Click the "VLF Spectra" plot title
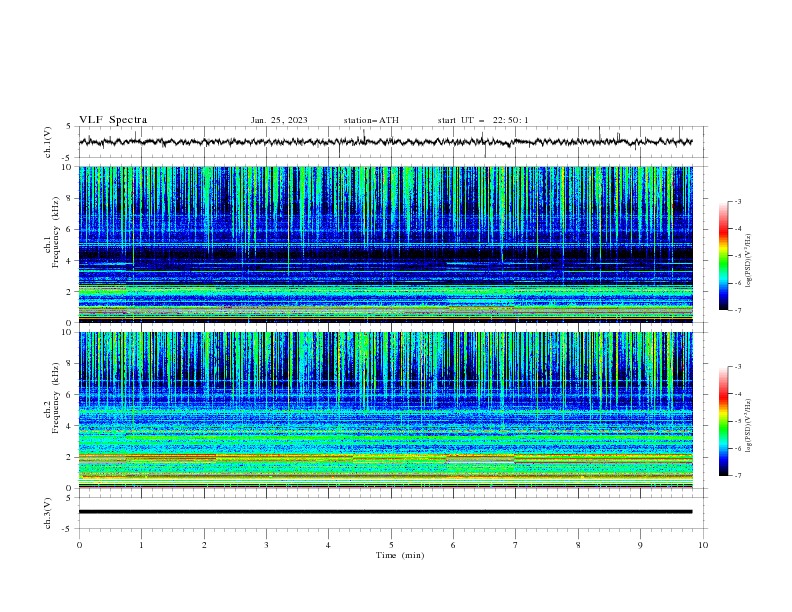The height and width of the screenshot is (612, 792). tap(113, 120)
